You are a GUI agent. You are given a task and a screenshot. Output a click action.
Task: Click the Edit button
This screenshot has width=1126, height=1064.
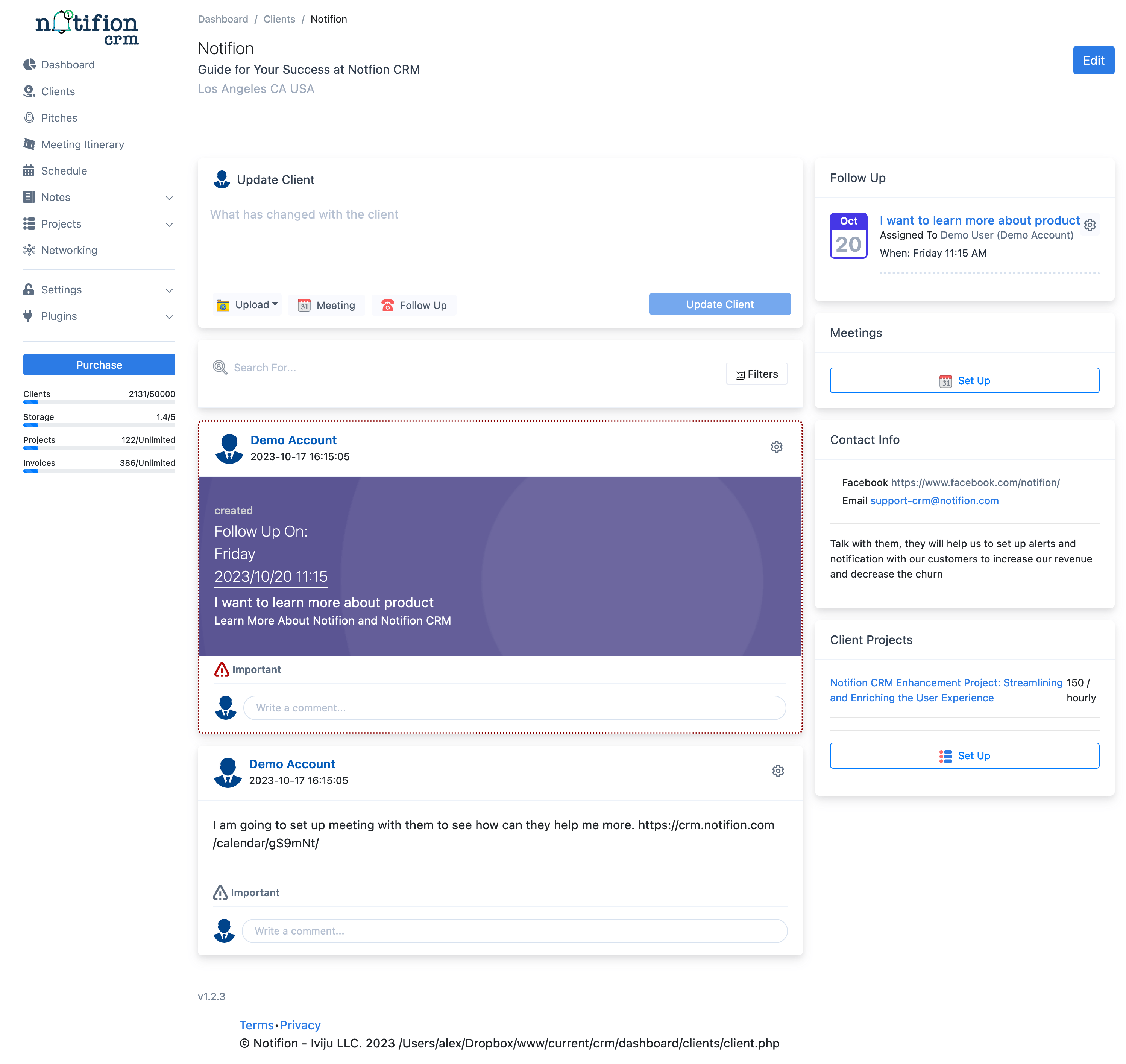point(1094,60)
